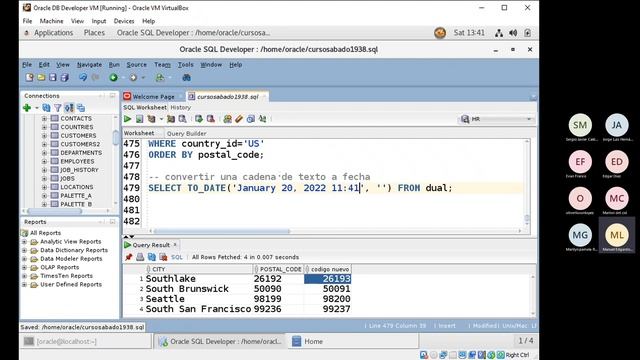This screenshot has height=360, width=640.
Task: Switch to the Welcome Page tab
Action: pyautogui.click(x=153, y=97)
